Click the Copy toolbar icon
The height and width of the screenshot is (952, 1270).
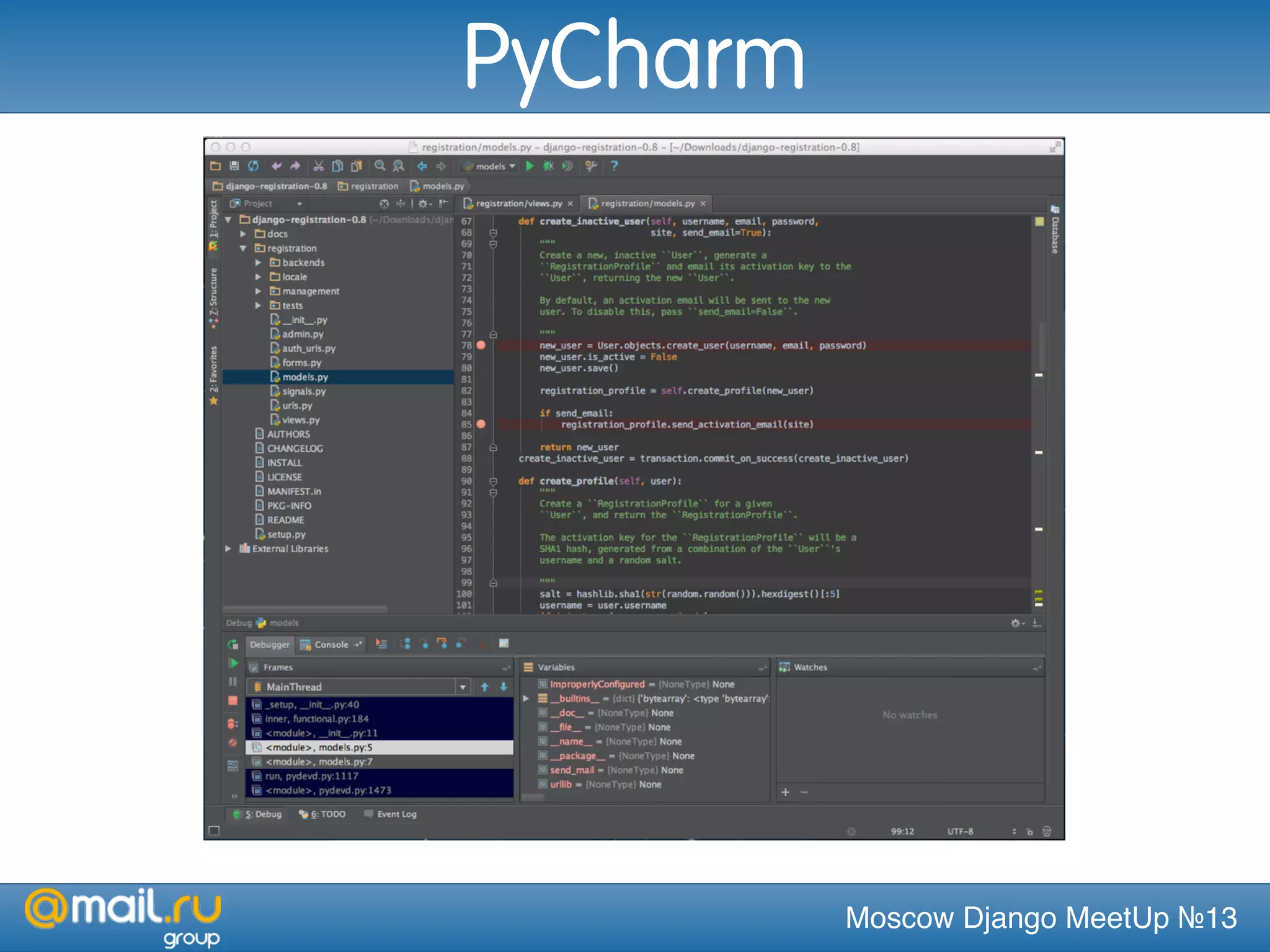click(337, 166)
